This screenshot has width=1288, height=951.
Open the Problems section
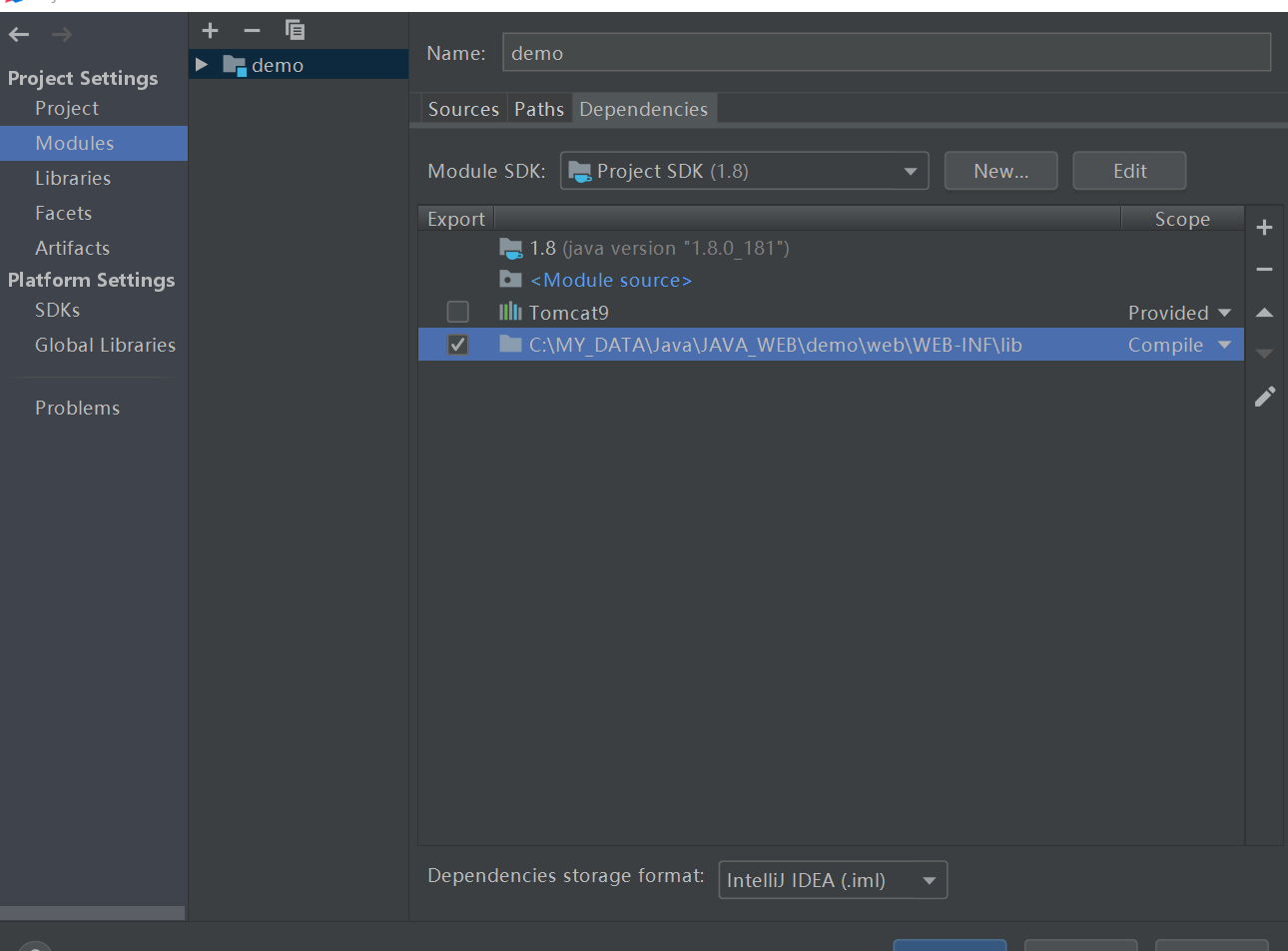[x=77, y=408]
